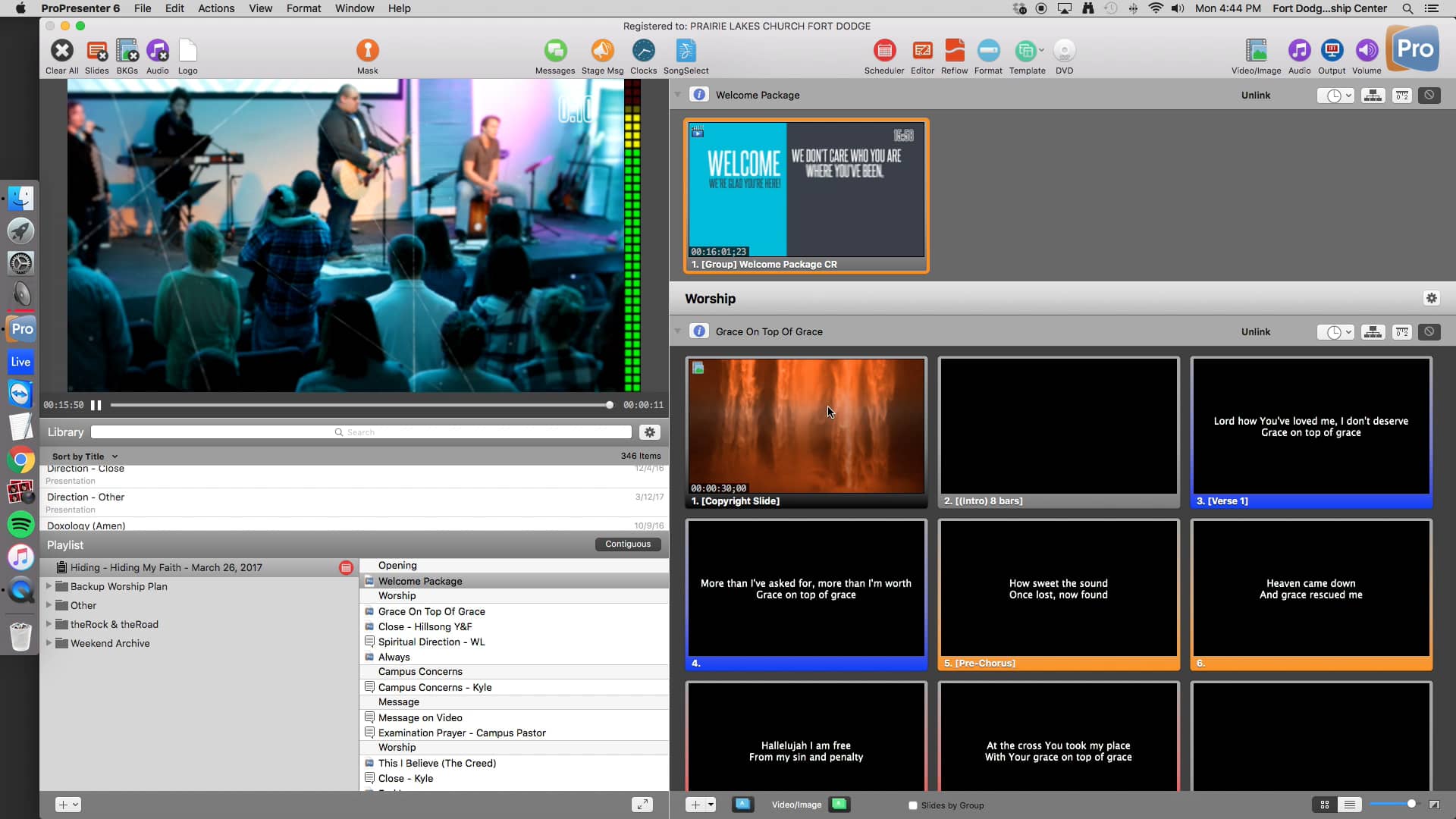Open the Scheduler

pos(884,52)
